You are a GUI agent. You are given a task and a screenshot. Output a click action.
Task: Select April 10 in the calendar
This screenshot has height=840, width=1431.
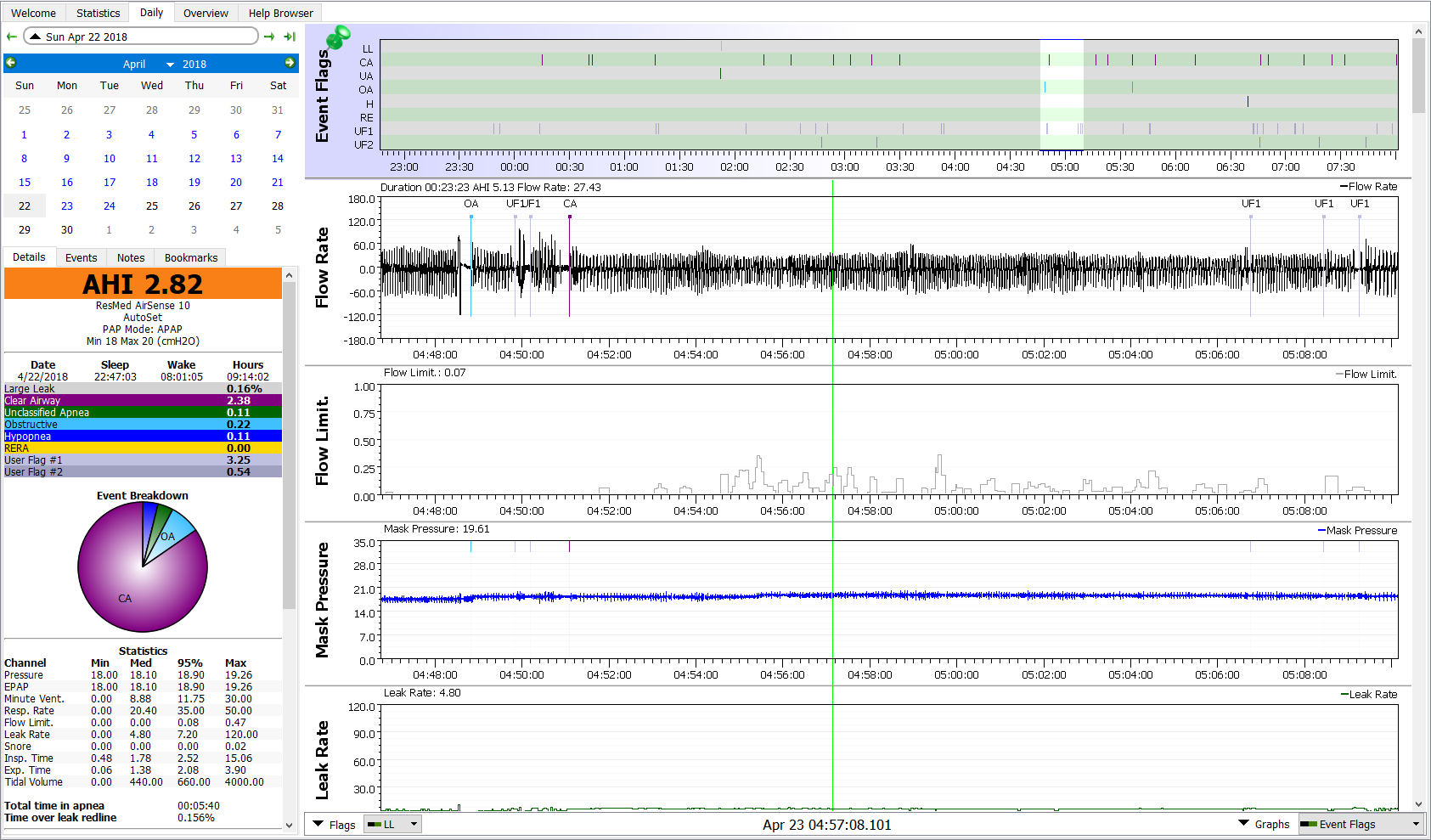coord(110,158)
